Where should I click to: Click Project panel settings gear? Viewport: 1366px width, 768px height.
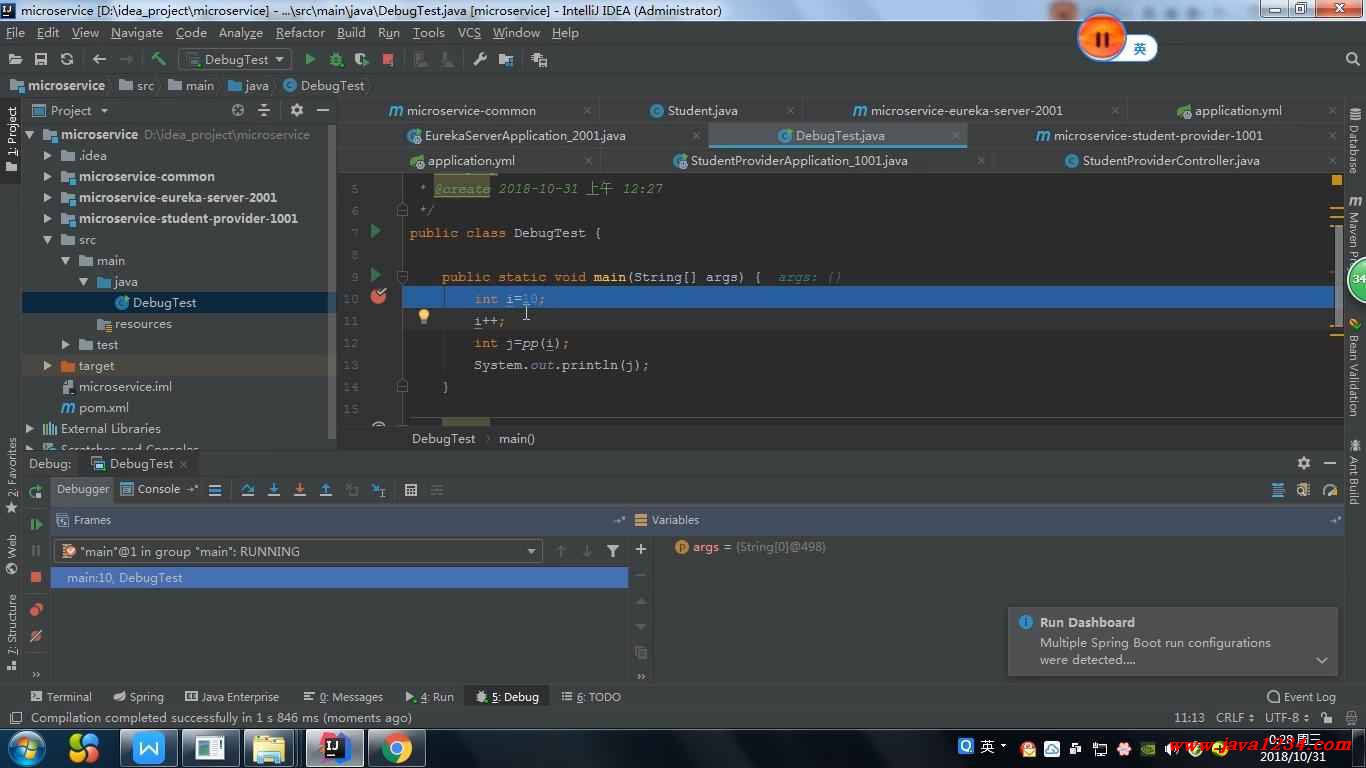pos(297,110)
